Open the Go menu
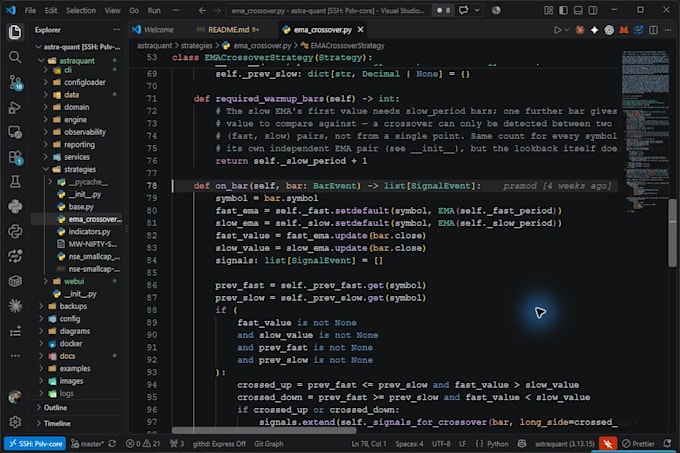This screenshot has width=680, height=453. (x=134, y=10)
